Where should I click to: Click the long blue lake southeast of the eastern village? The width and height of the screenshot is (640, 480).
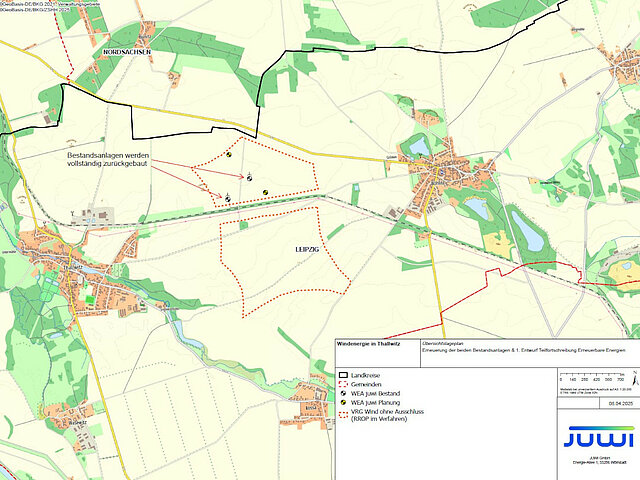click(528, 231)
